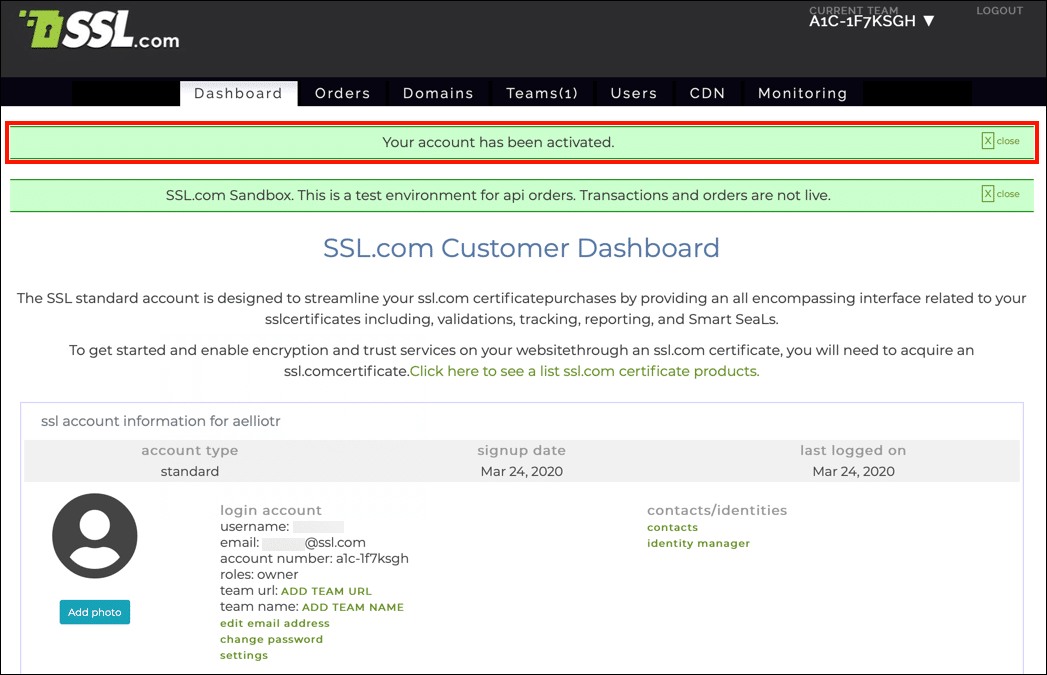This screenshot has width=1047, height=675.
Task: Switch to the Orders tab
Action: click(x=342, y=93)
